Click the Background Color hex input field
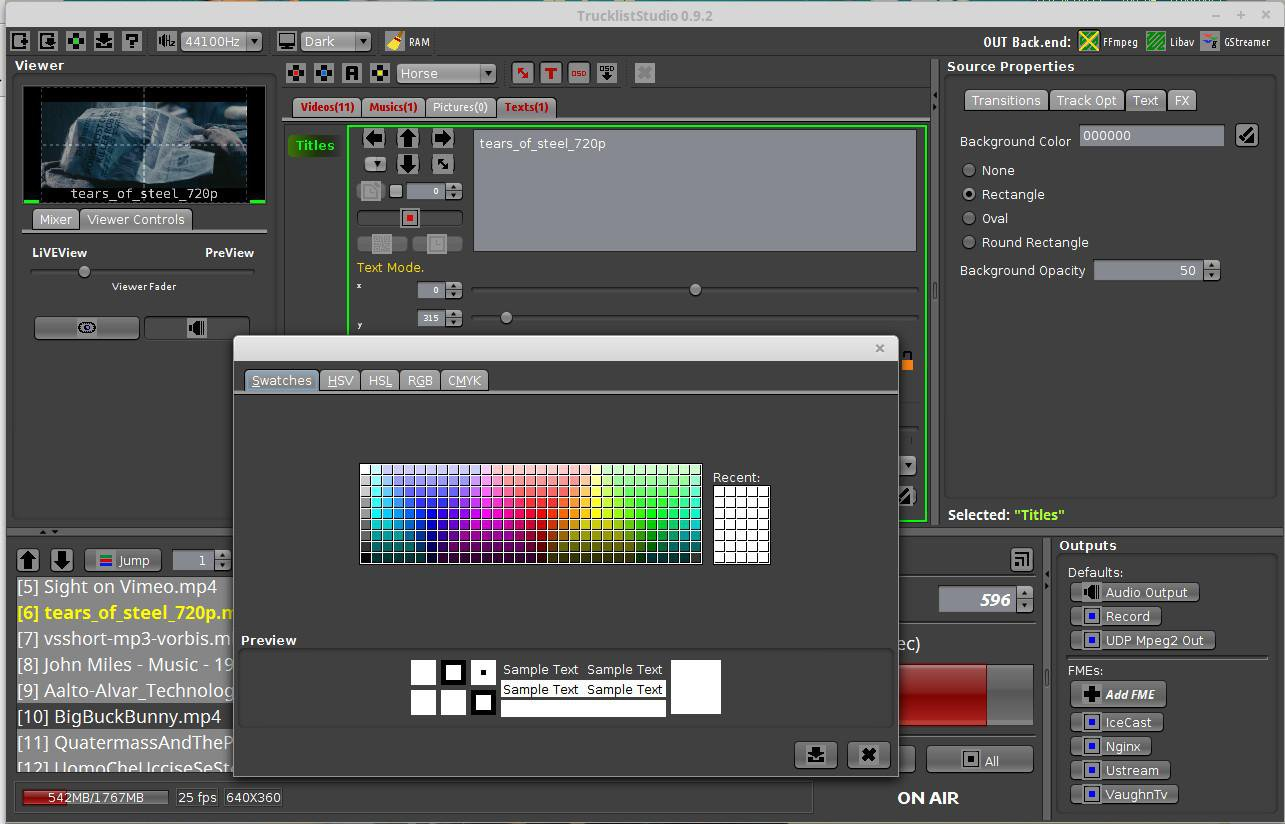Image resolution: width=1285 pixels, height=824 pixels. [1151, 135]
